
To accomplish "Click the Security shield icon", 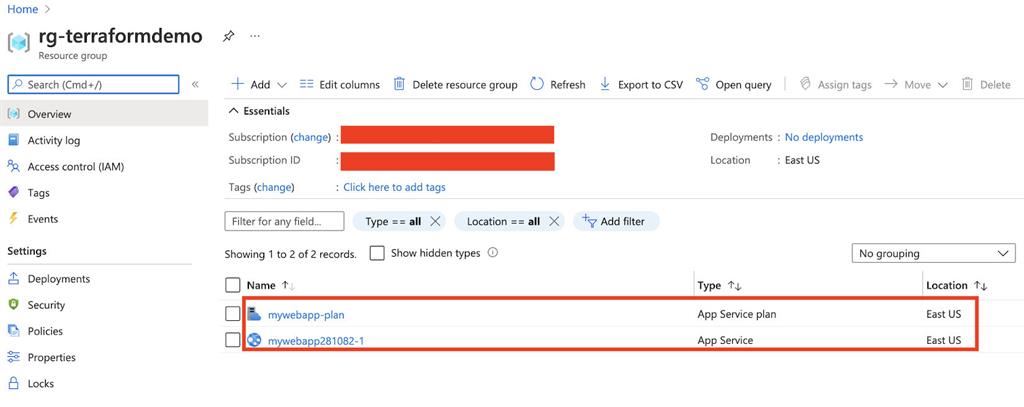I will [x=13, y=304].
